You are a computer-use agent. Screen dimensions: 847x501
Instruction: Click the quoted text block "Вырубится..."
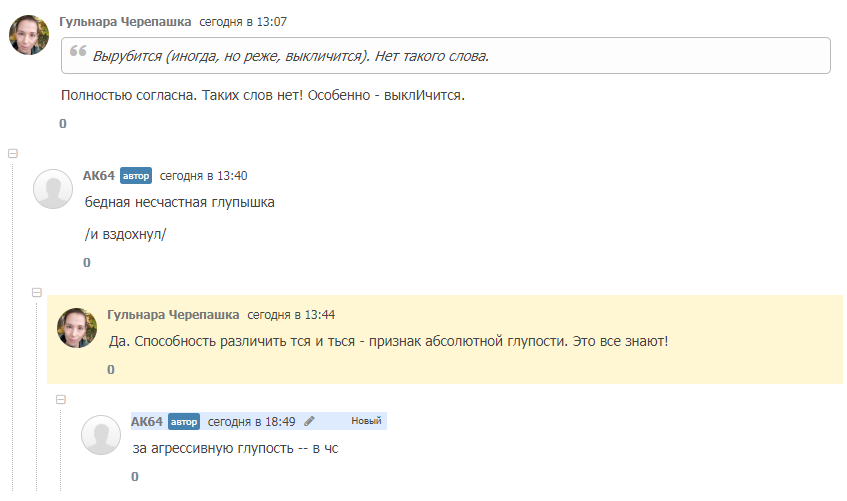pyautogui.click(x=446, y=55)
